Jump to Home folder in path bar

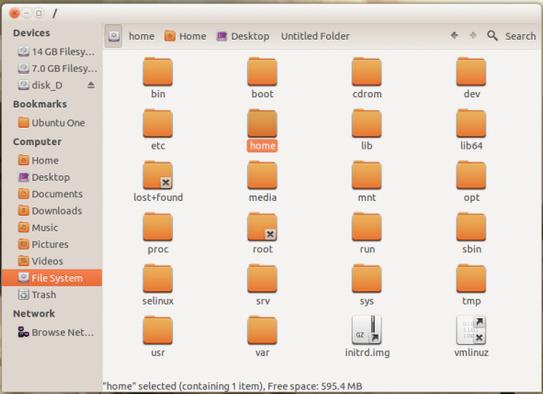[185, 36]
